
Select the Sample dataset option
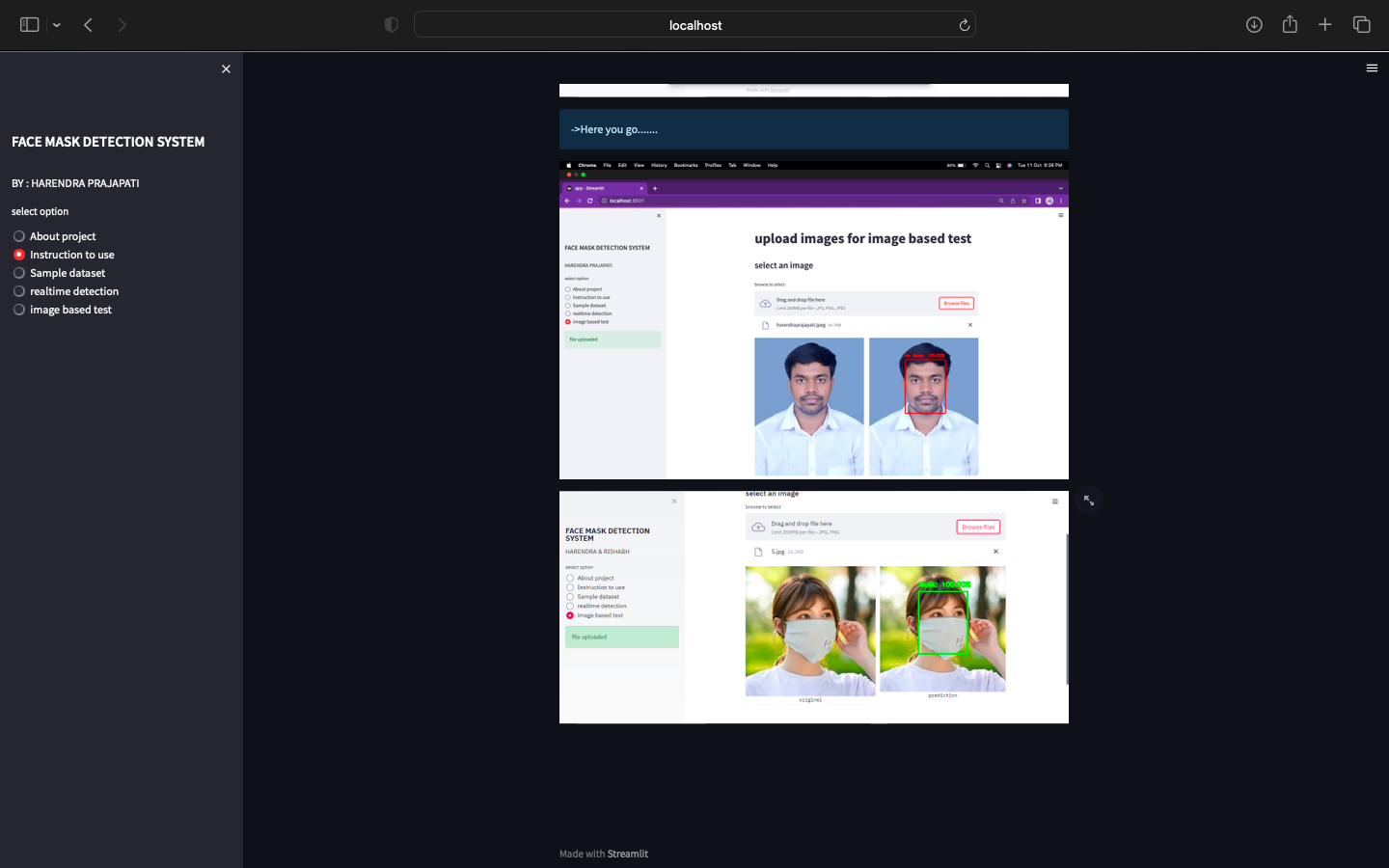[x=59, y=273]
